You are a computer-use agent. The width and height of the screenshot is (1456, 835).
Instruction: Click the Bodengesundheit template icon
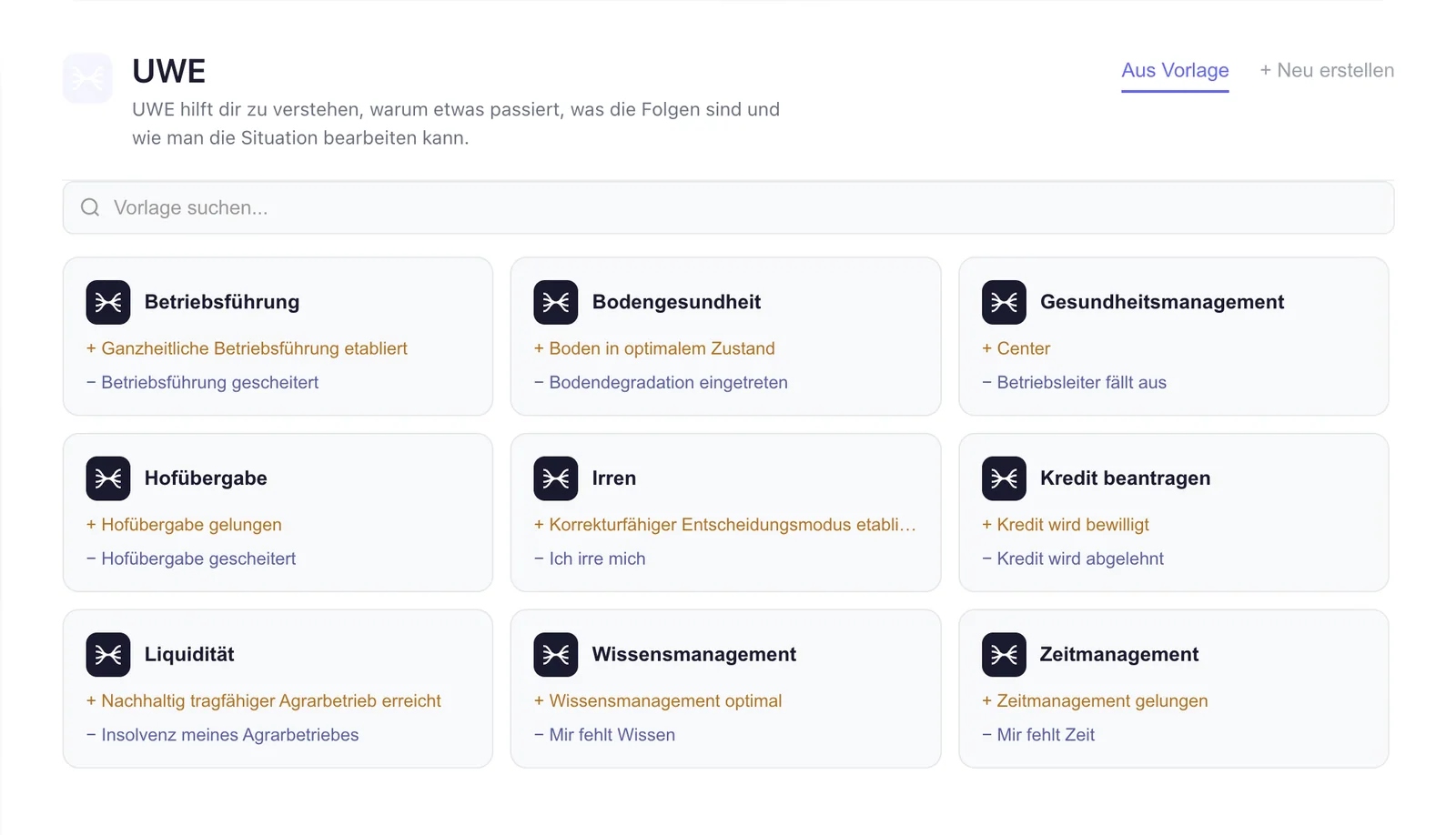point(556,302)
